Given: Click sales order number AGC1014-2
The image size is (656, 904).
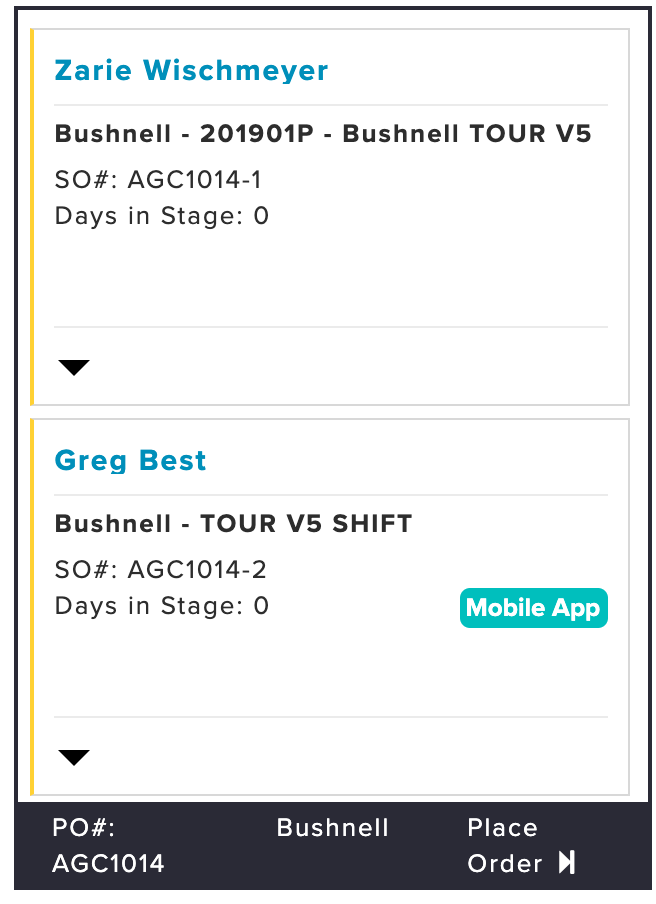Looking at the screenshot, I should point(160,570).
